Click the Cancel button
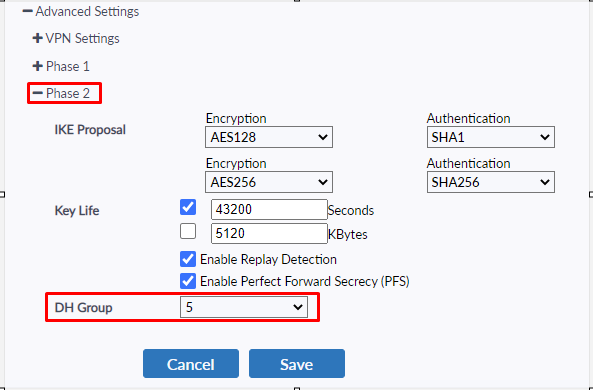 [191, 364]
